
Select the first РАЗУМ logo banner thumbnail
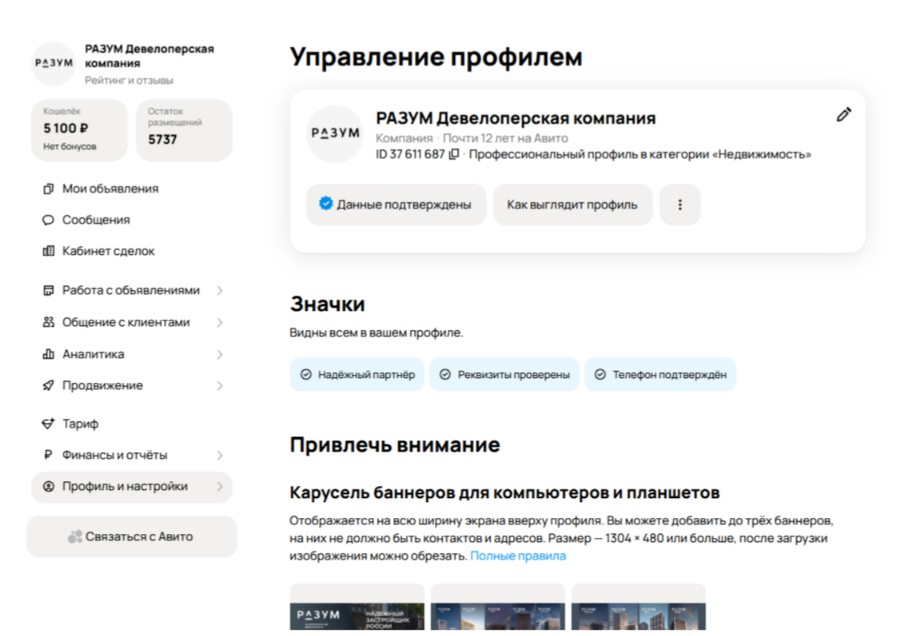(357, 607)
